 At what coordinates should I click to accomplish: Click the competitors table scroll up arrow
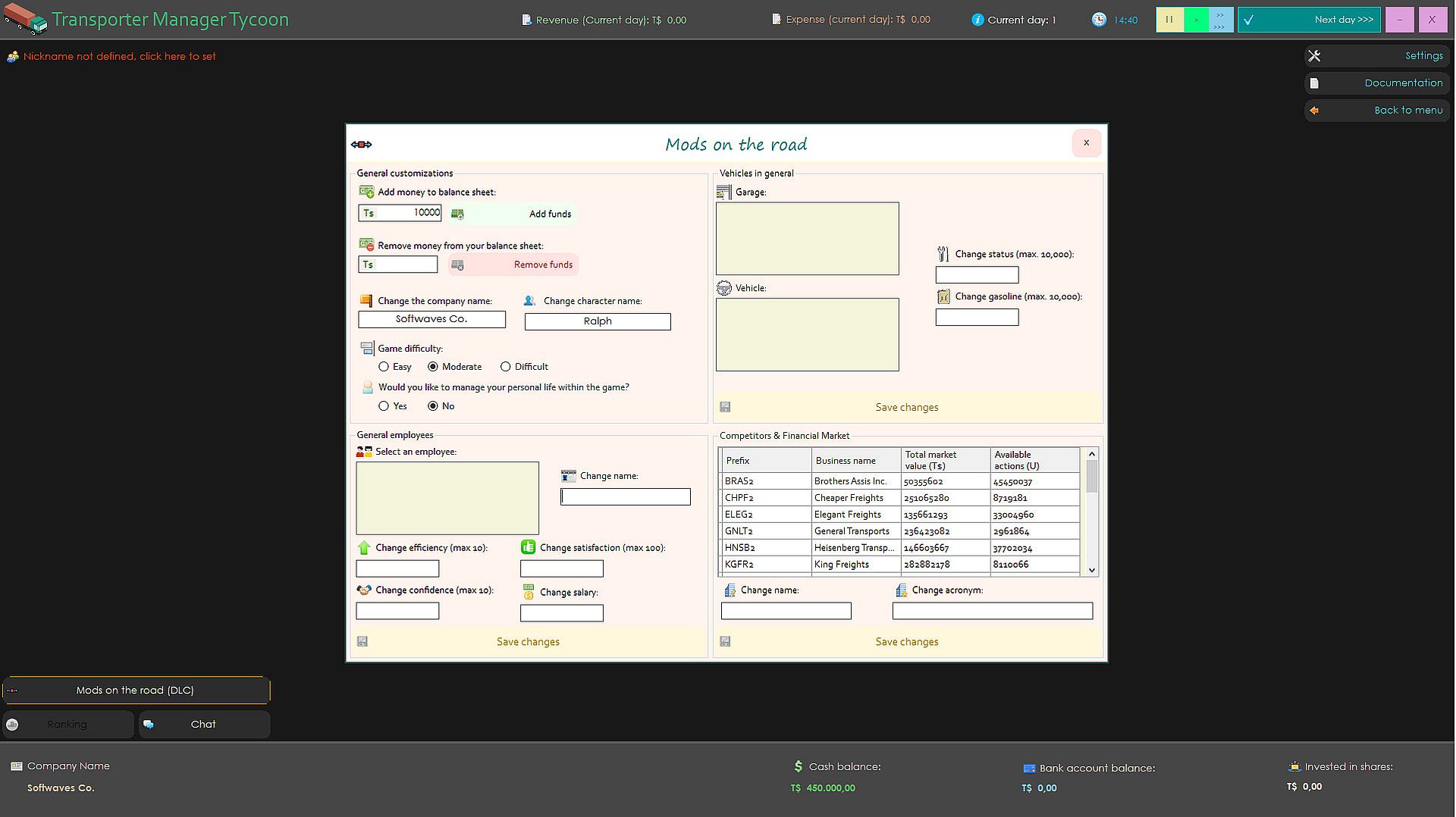(x=1092, y=454)
